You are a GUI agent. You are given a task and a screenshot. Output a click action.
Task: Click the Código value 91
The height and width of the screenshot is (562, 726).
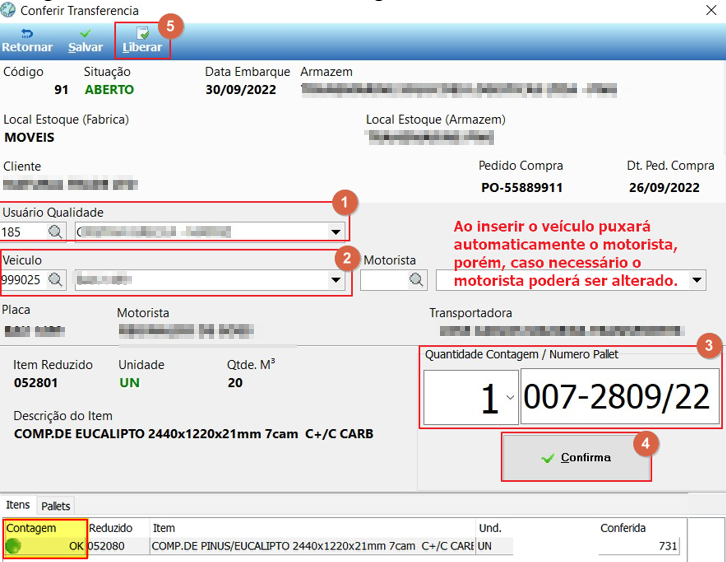[61, 89]
